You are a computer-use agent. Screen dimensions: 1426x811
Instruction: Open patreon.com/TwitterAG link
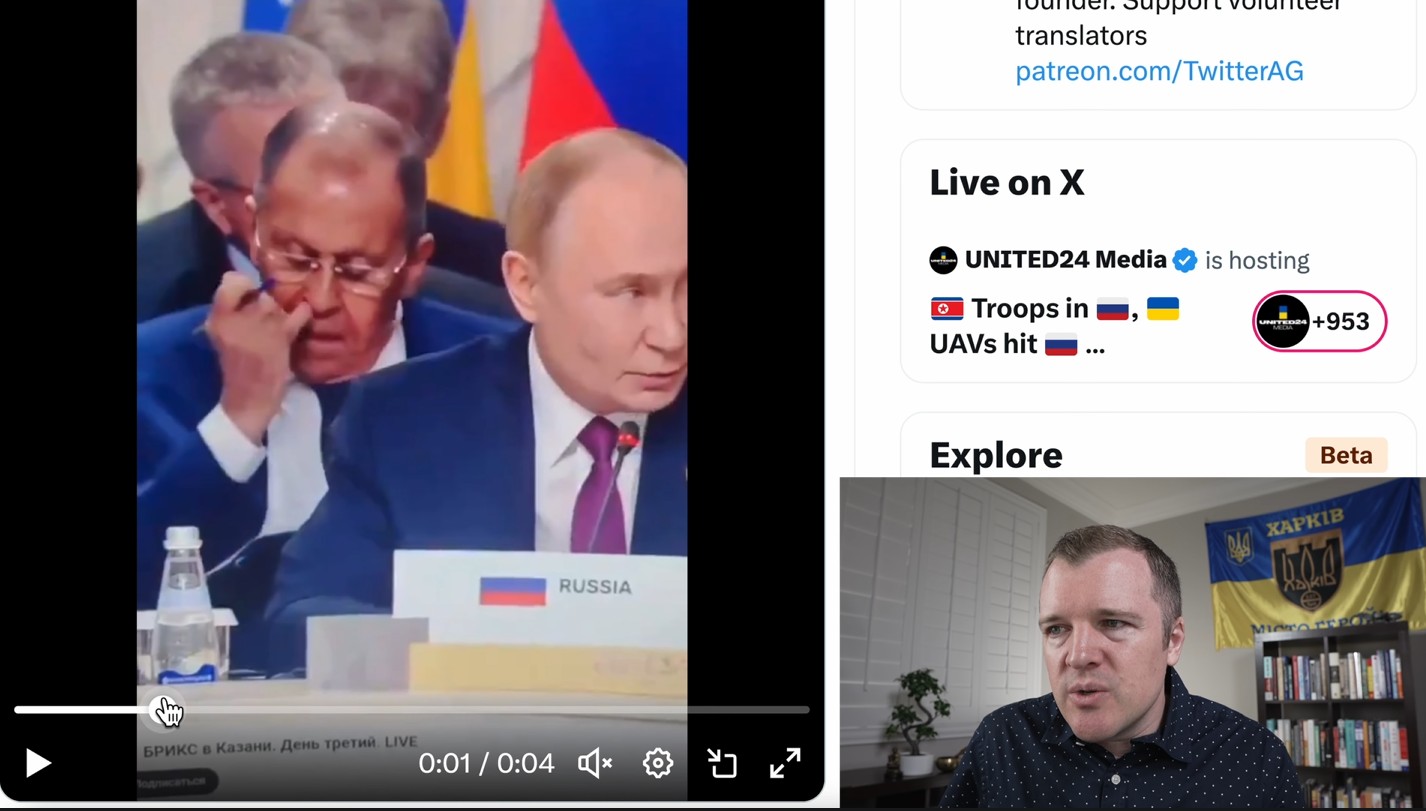pos(1159,71)
